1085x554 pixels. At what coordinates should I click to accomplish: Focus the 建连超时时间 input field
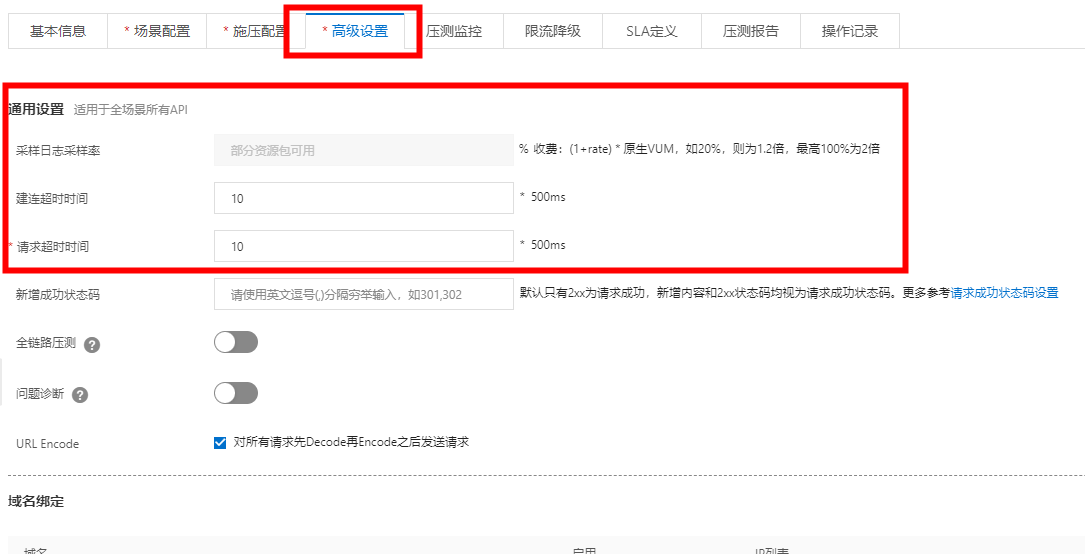(x=364, y=198)
